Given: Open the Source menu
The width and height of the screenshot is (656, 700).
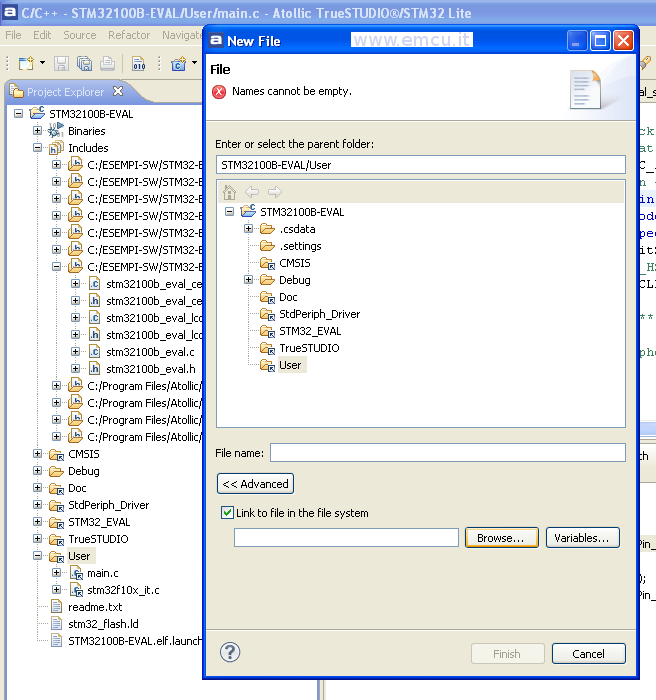Looking at the screenshot, I should (79, 35).
